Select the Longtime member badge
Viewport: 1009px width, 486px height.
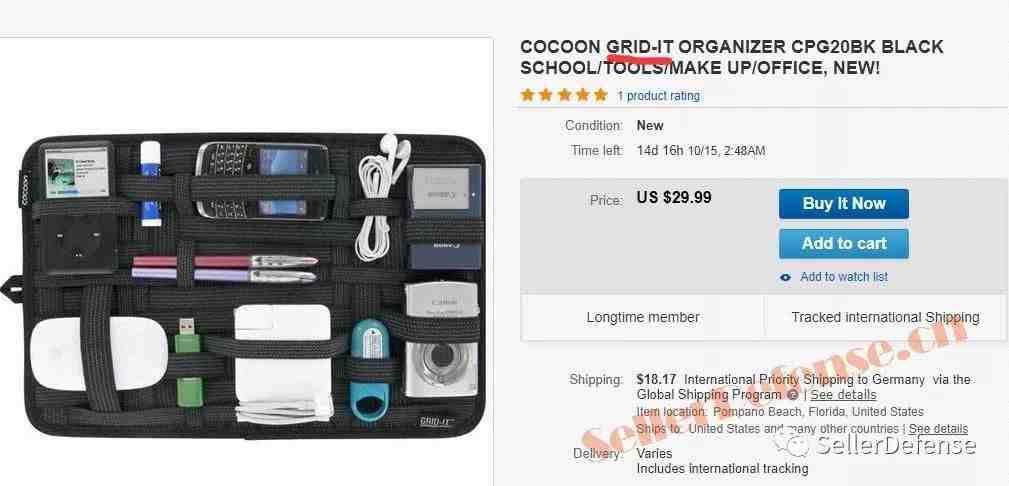(x=642, y=317)
